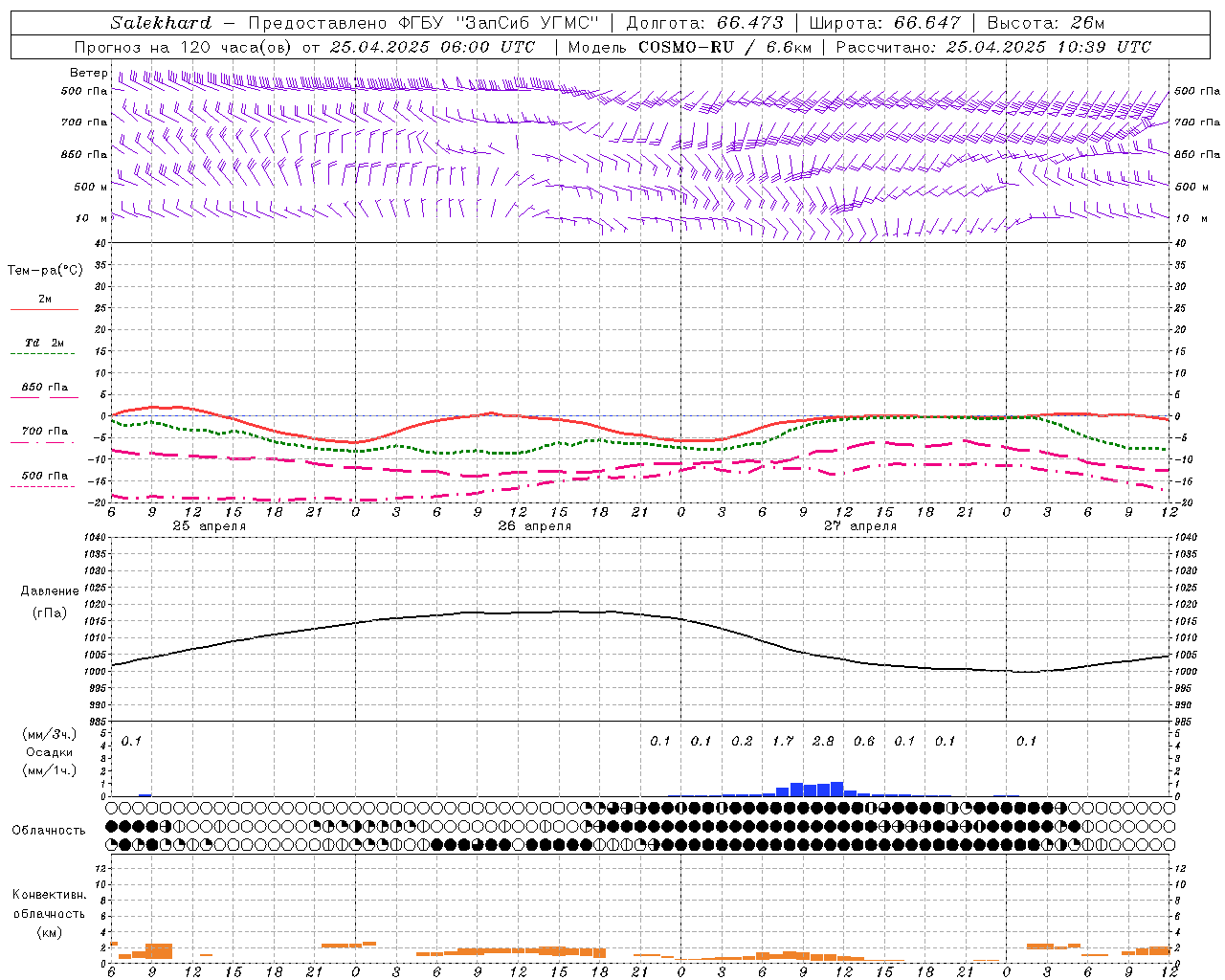1225x980 pixels.
Task: Select the 'Долгота: 66.473' longitude value
Action: (704, 23)
